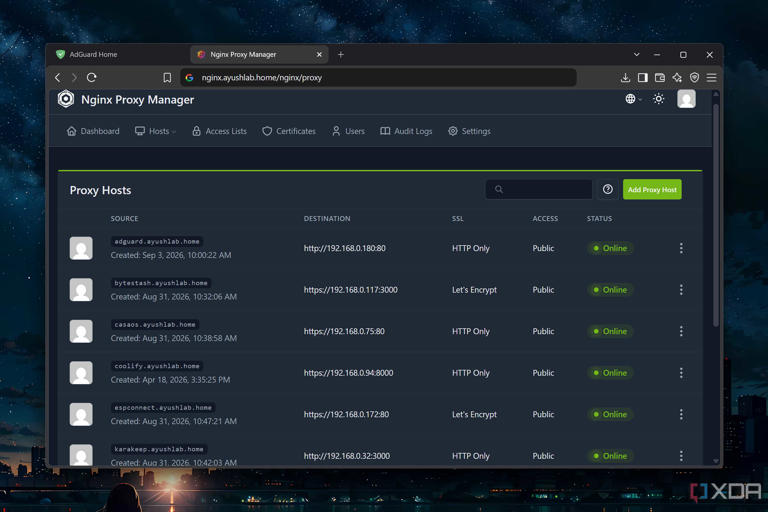Click the browser forward arrow
This screenshot has width=768, height=512.
coord(74,77)
